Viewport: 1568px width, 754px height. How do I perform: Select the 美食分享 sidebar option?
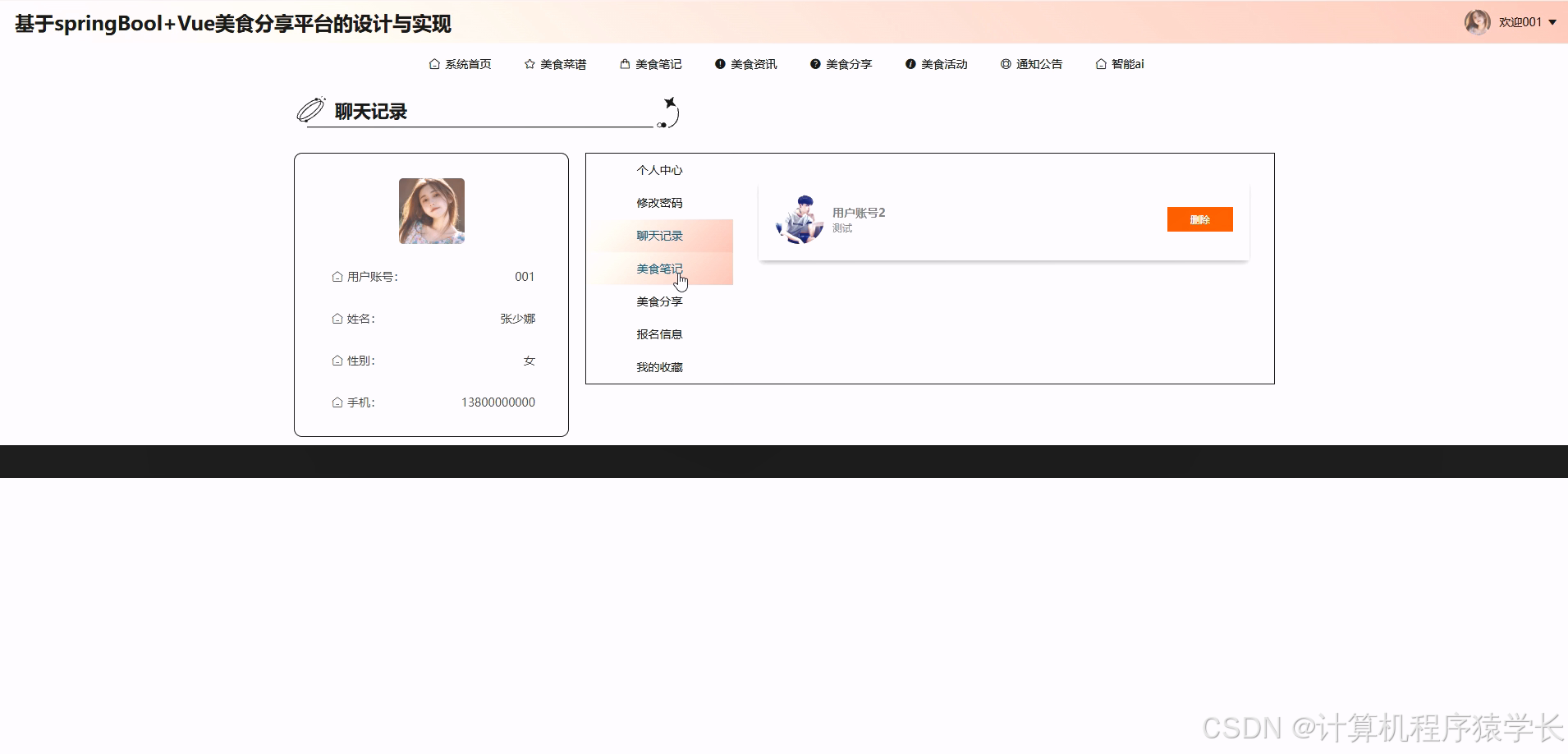coord(658,301)
